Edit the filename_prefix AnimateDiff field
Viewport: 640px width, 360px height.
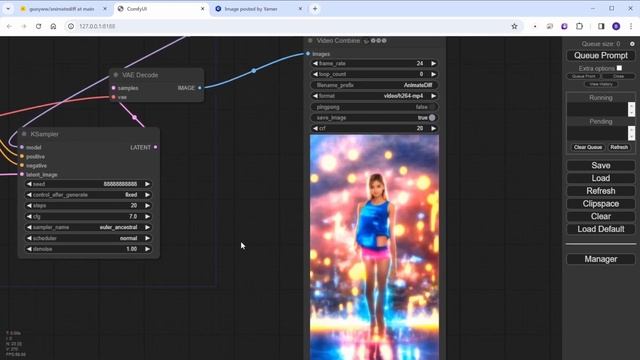pos(374,85)
